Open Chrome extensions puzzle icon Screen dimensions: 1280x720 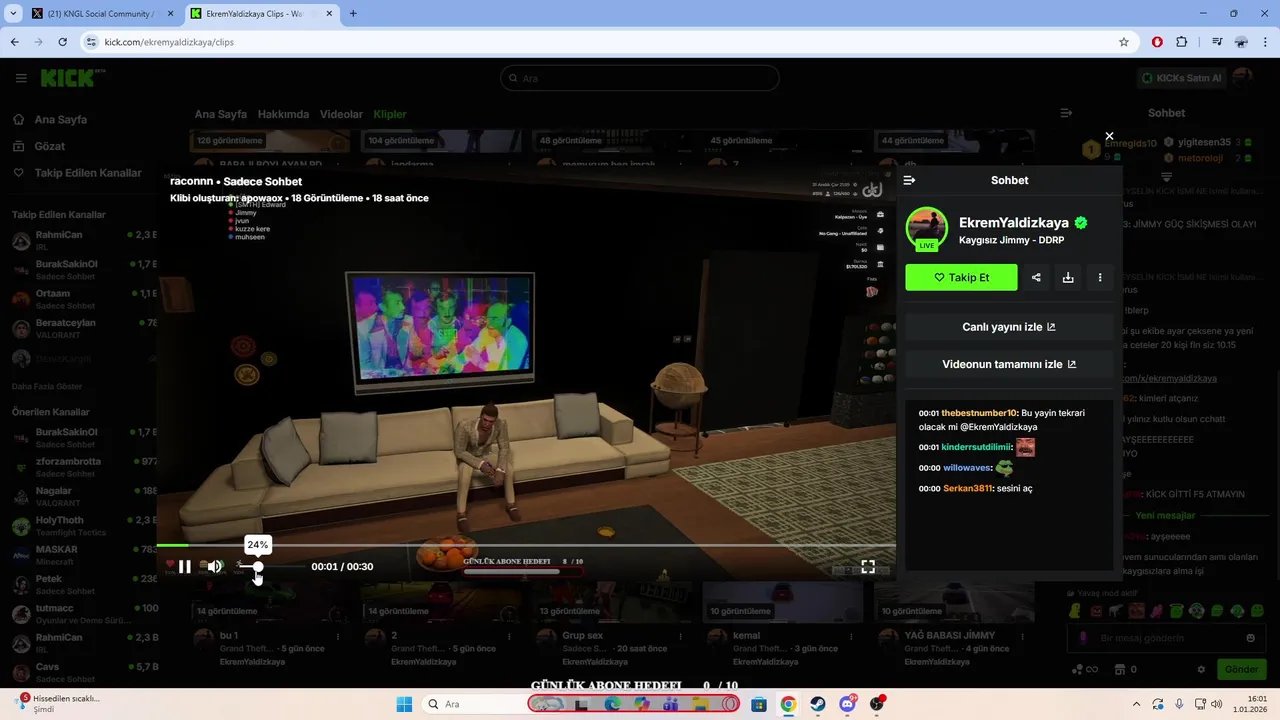click(x=1182, y=42)
